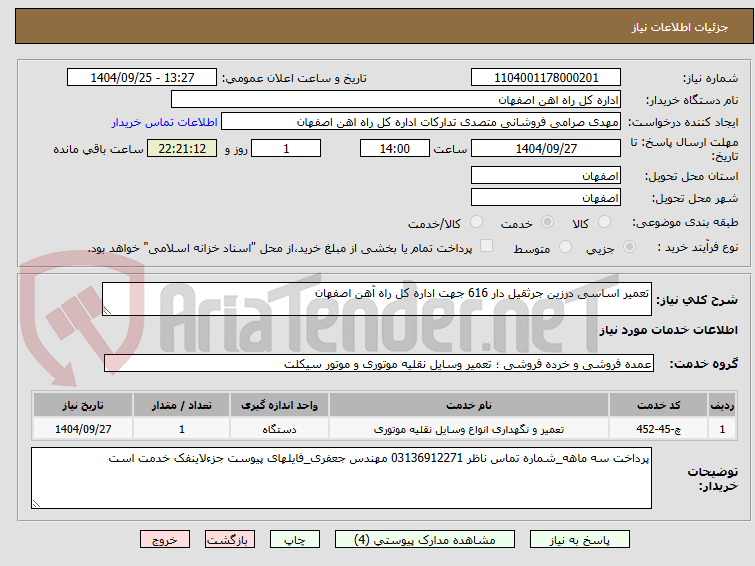This screenshot has height=566, width=755.
Task: Select the کالا radio button
Action: [x=604, y=222]
